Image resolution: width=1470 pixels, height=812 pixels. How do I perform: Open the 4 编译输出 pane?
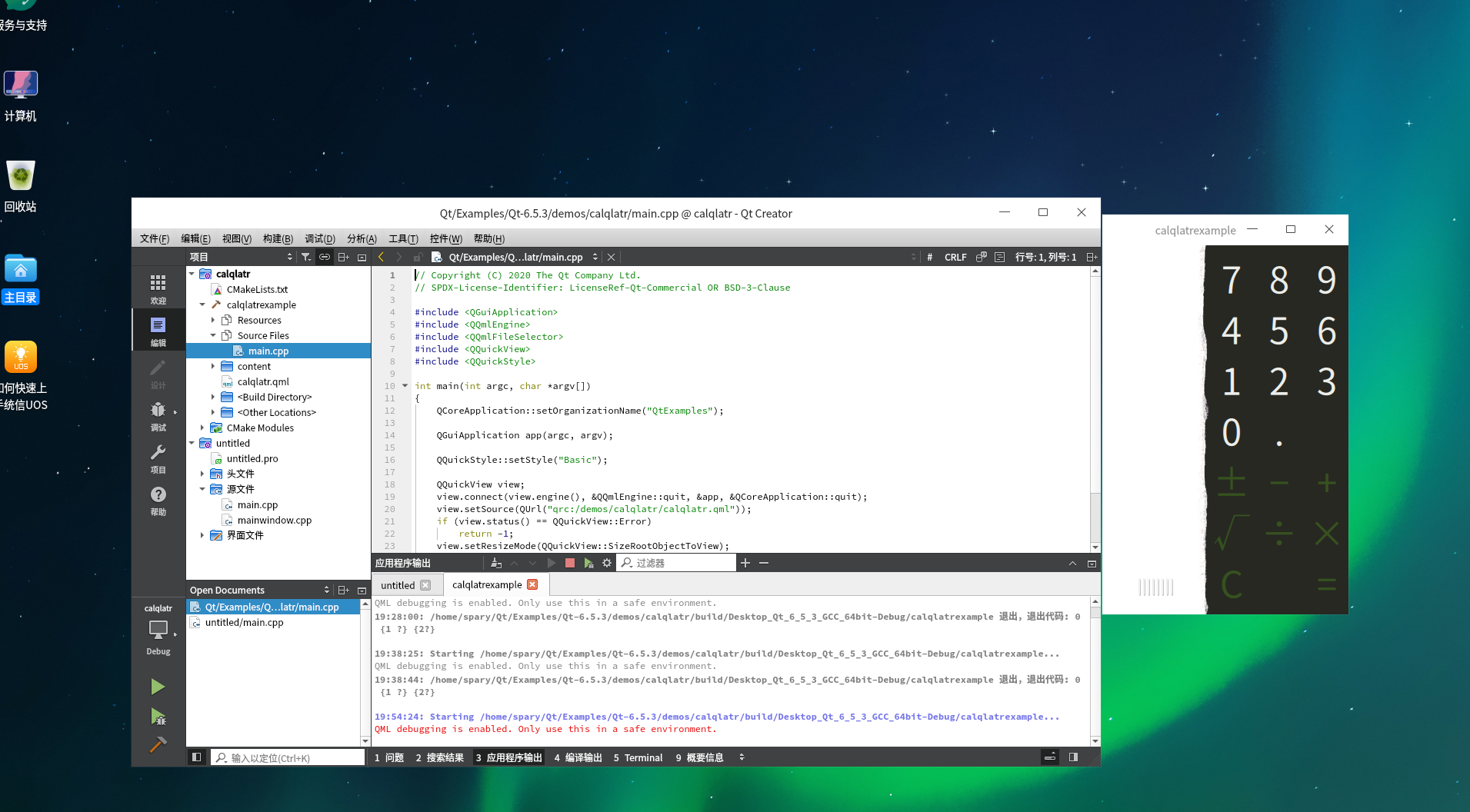[578, 757]
